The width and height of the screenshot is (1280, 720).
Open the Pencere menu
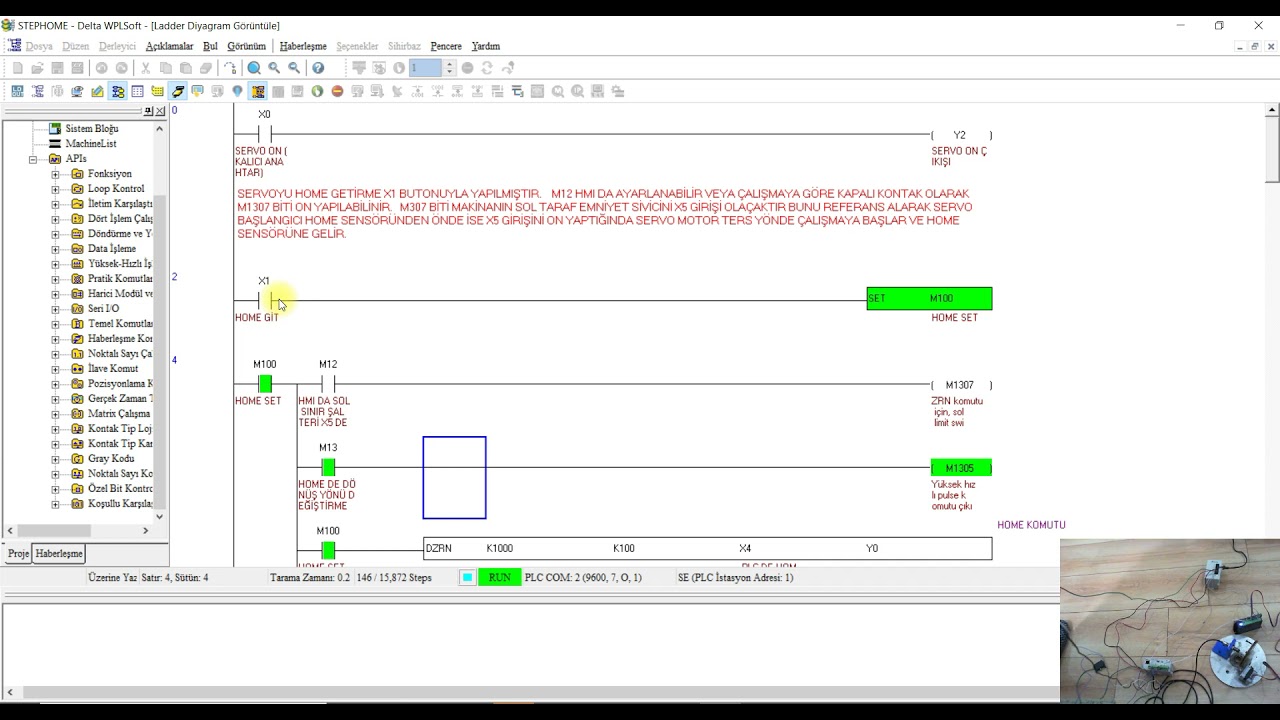[446, 46]
